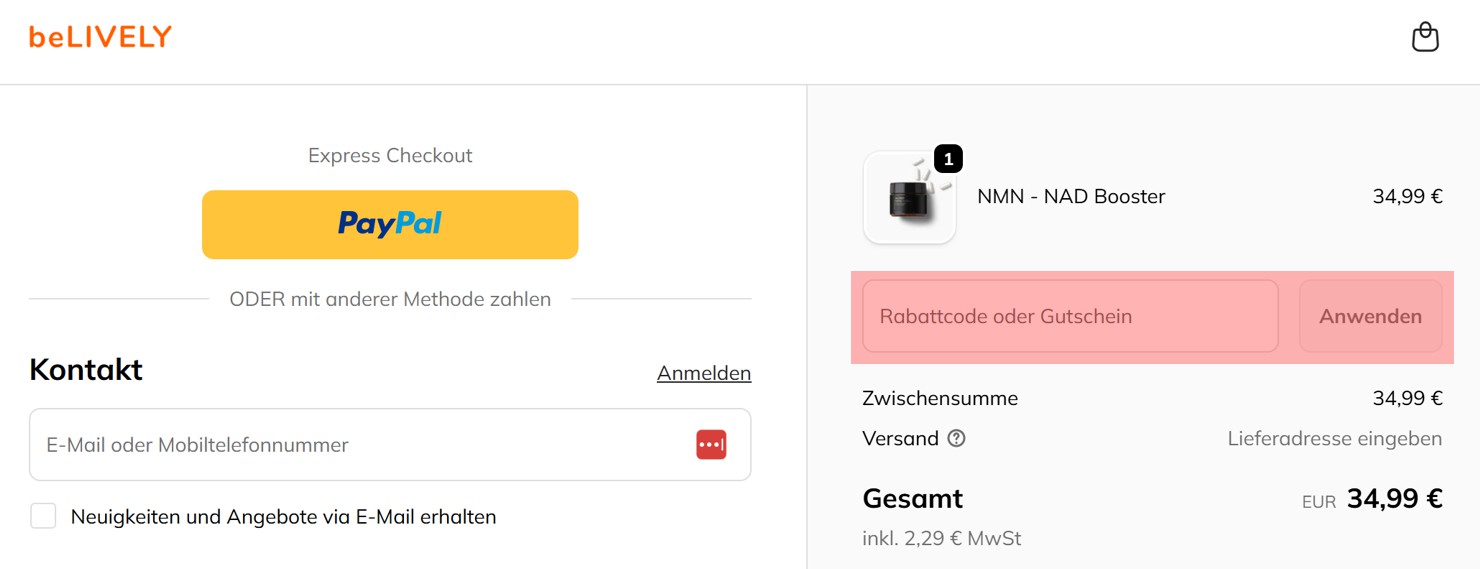The height and width of the screenshot is (569, 1480).
Task: Click the inkl. MwSt tax note
Action: (x=941, y=538)
